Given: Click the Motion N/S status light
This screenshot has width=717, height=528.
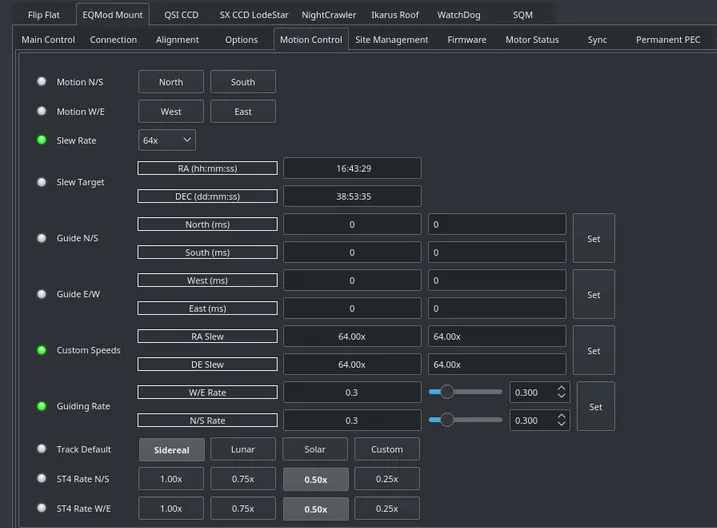Looking at the screenshot, I should click(42, 81).
